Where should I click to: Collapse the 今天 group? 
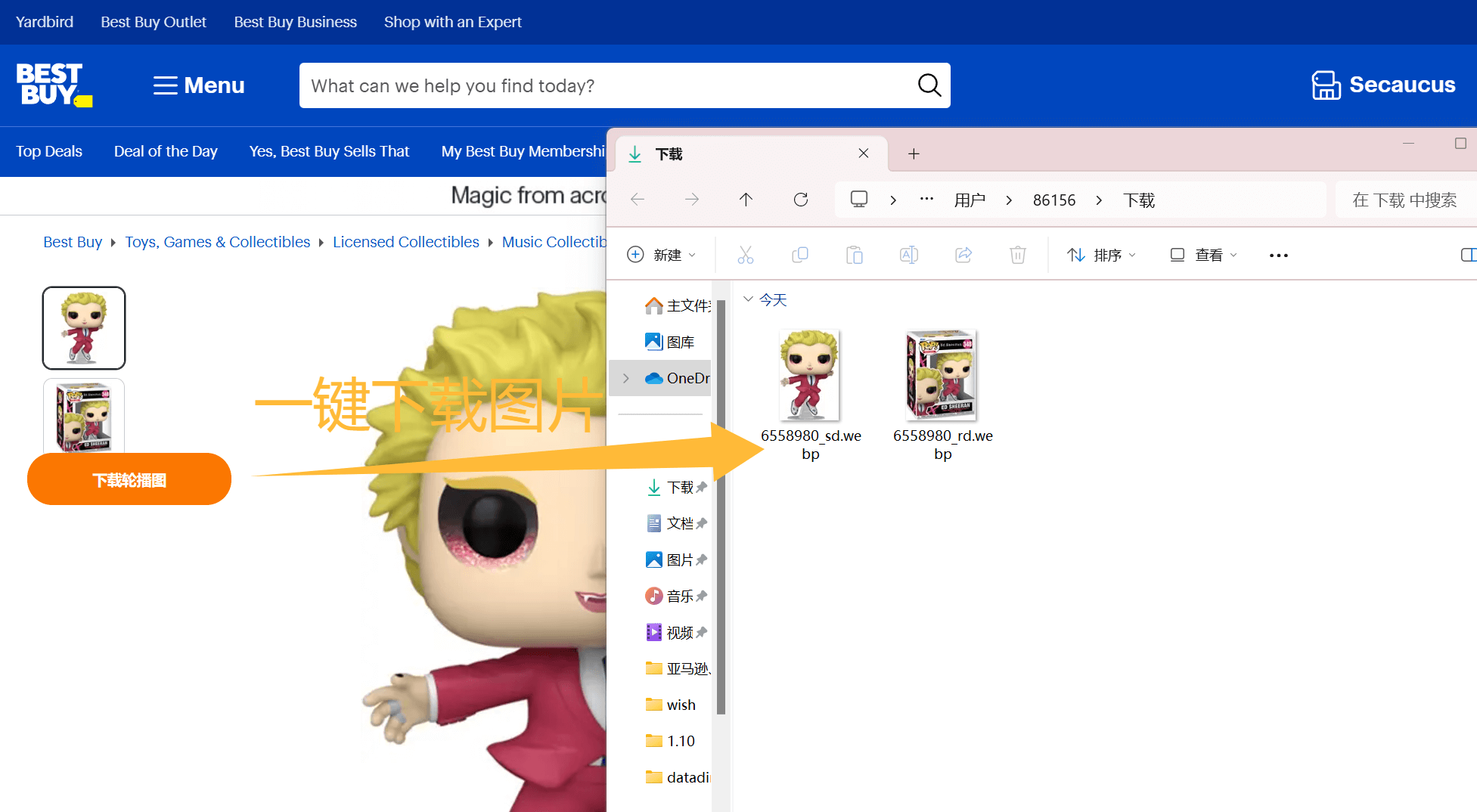[748, 299]
